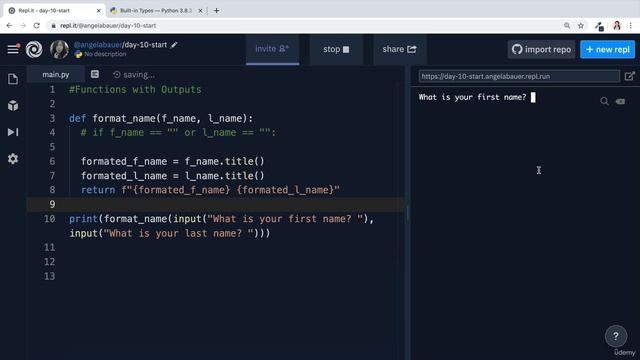640x360 pixels.
Task: Open the Files panel in sidebar
Action: point(13,79)
